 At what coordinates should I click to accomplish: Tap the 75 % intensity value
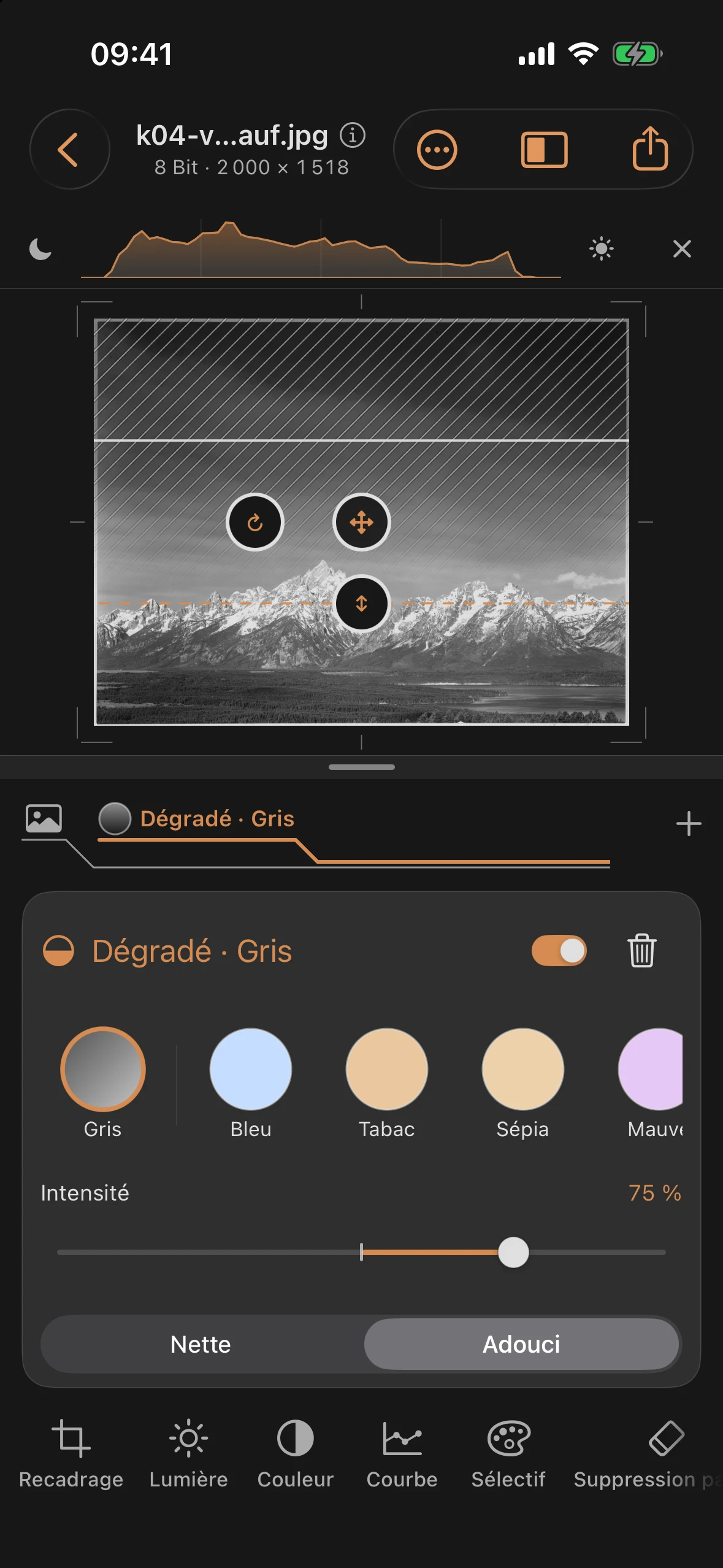tap(654, 1193)
